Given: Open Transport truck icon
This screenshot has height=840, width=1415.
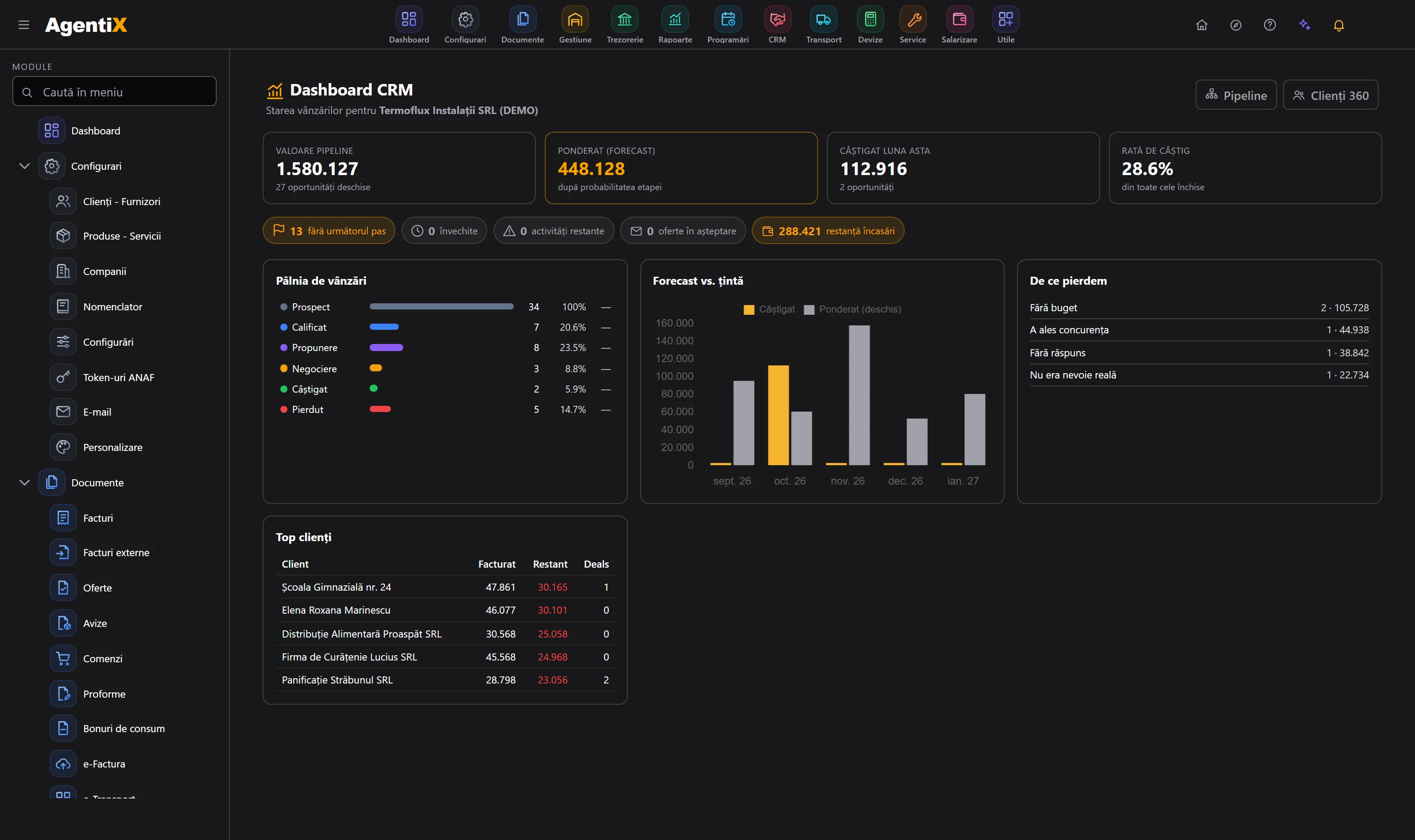Looking at the screenshot, I should 823,19.
